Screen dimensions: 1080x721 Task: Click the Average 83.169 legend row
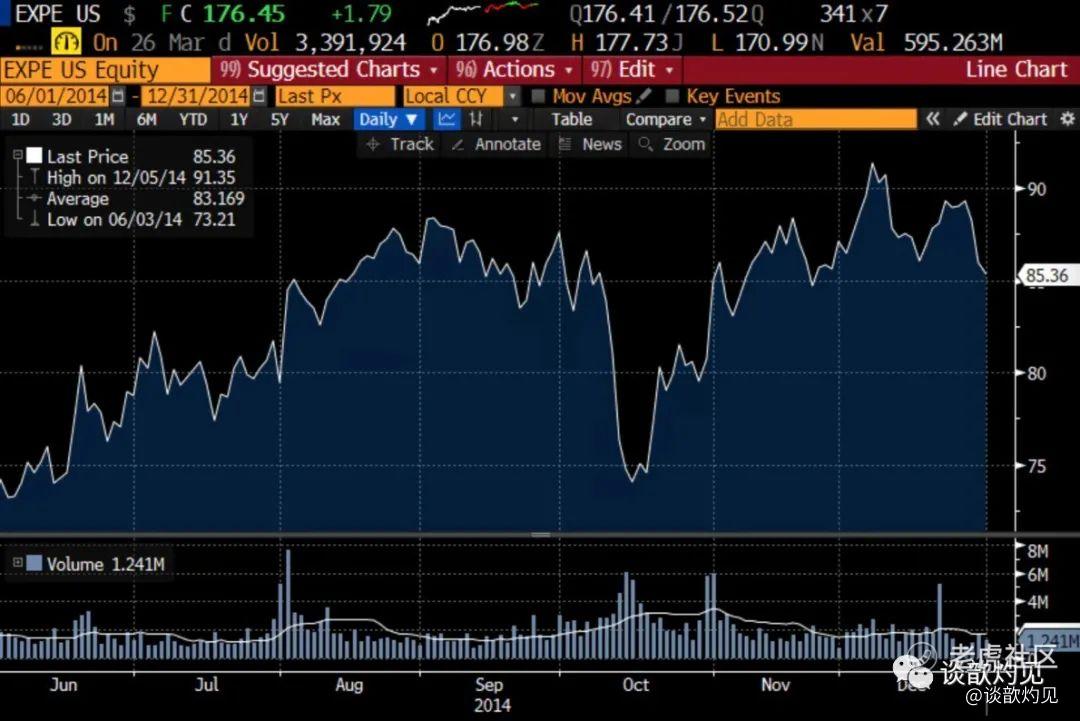(137, 198)
